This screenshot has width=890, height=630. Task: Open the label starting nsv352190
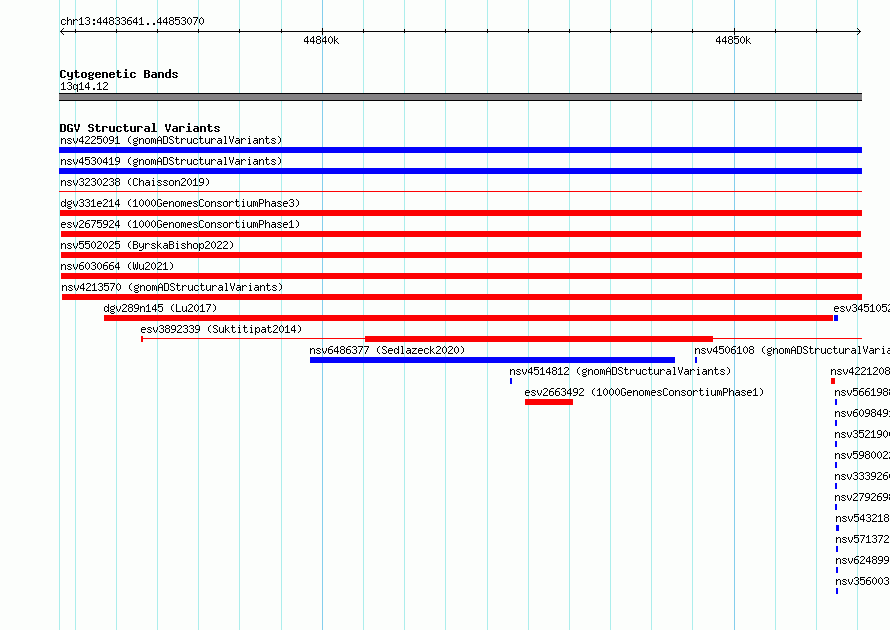click(862, 434)
